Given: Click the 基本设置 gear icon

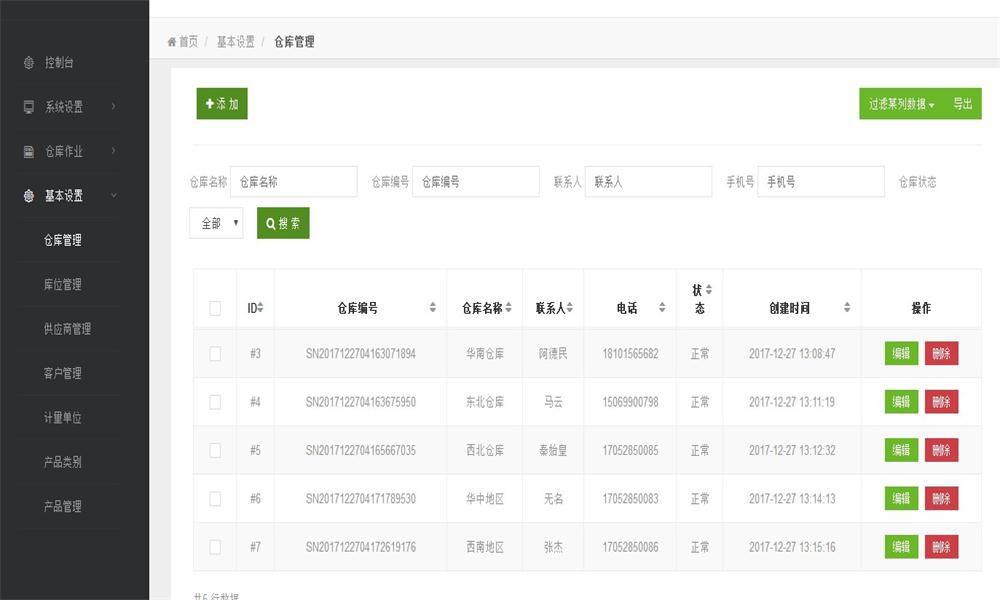Looking at the screenshot, I should pos(29,196).
